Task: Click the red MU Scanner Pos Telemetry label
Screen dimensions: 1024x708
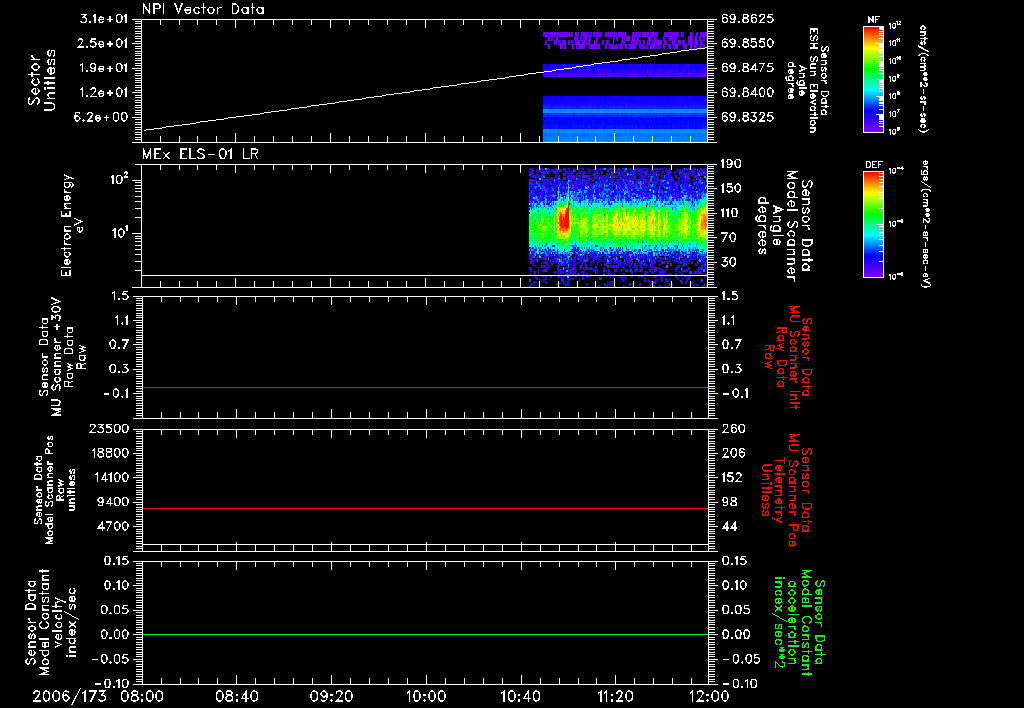Action: click(787, 490)
